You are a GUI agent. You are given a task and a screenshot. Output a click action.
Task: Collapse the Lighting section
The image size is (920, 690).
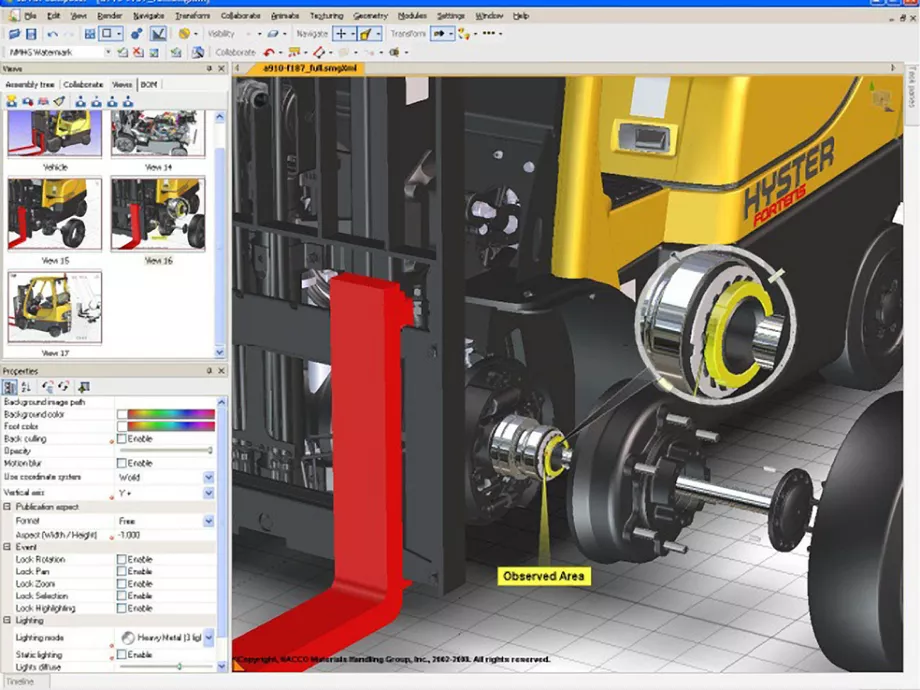[8, 620]
